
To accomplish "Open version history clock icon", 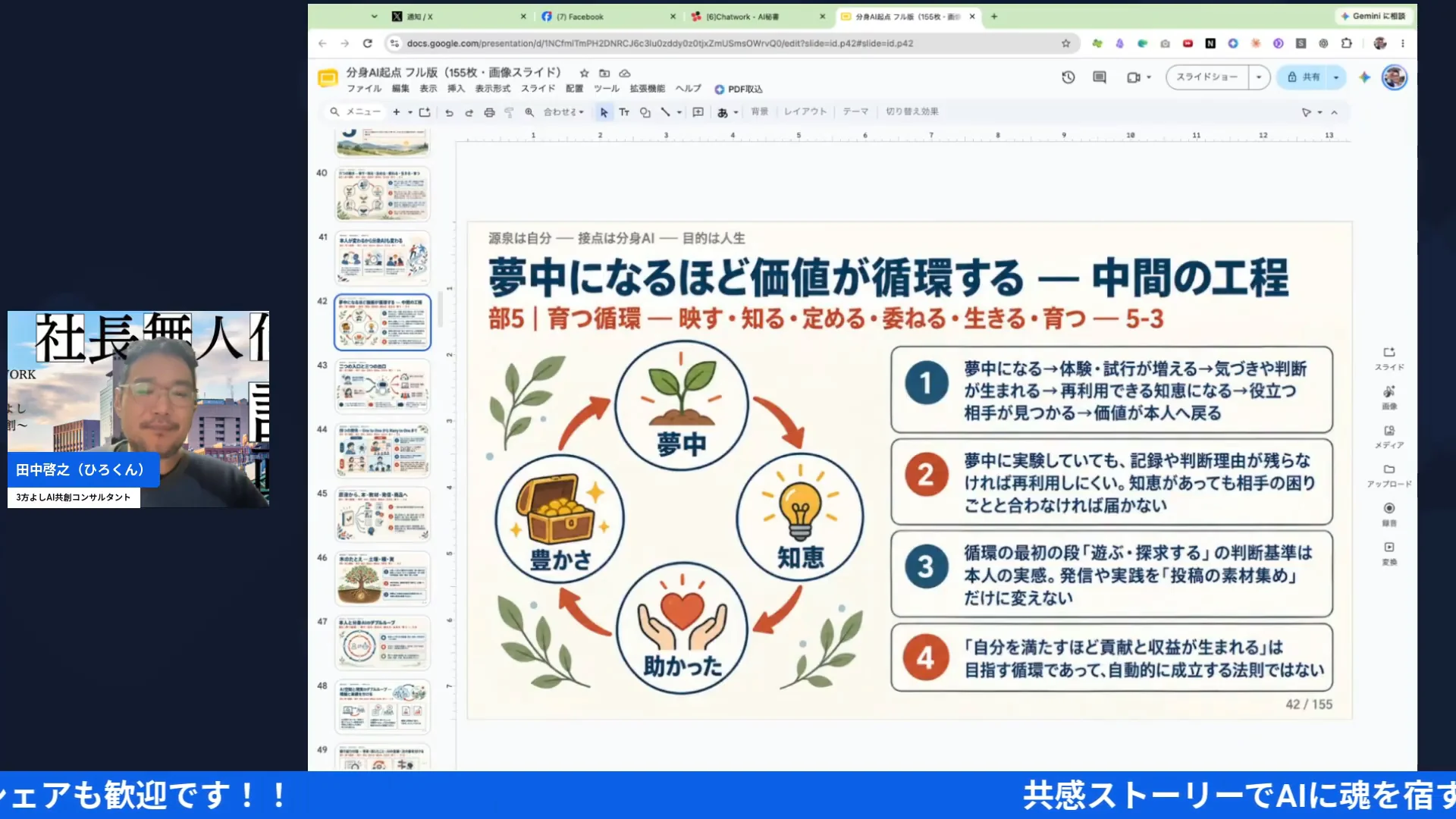I will [1068, 77].
